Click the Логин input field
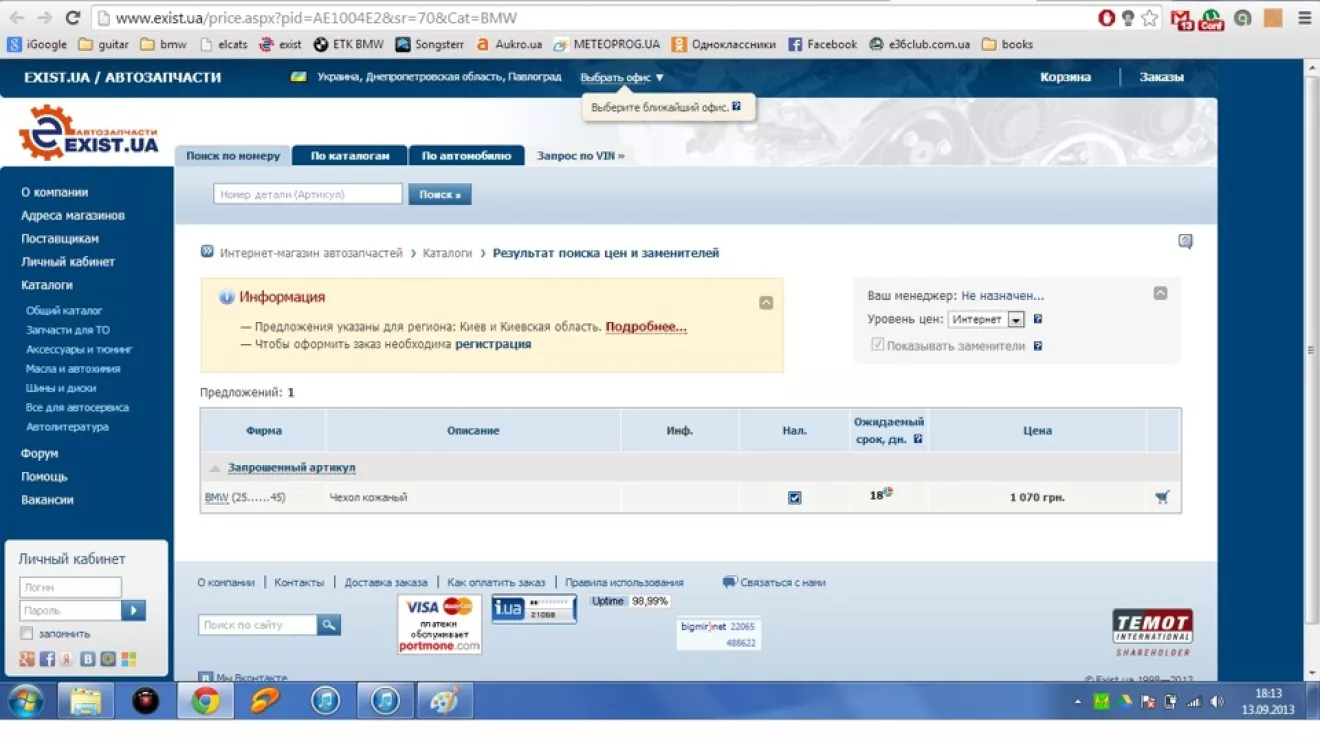This screenshot has width=1320, height=743. [x=70, y=587]
